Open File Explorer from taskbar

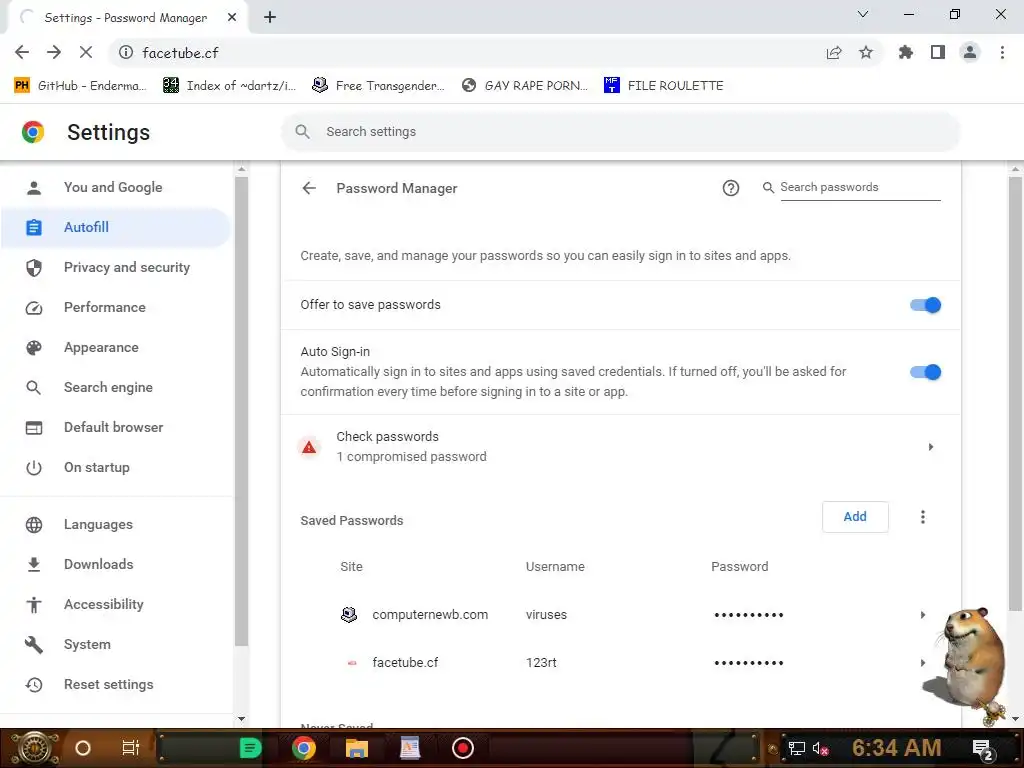click(357, 748)
